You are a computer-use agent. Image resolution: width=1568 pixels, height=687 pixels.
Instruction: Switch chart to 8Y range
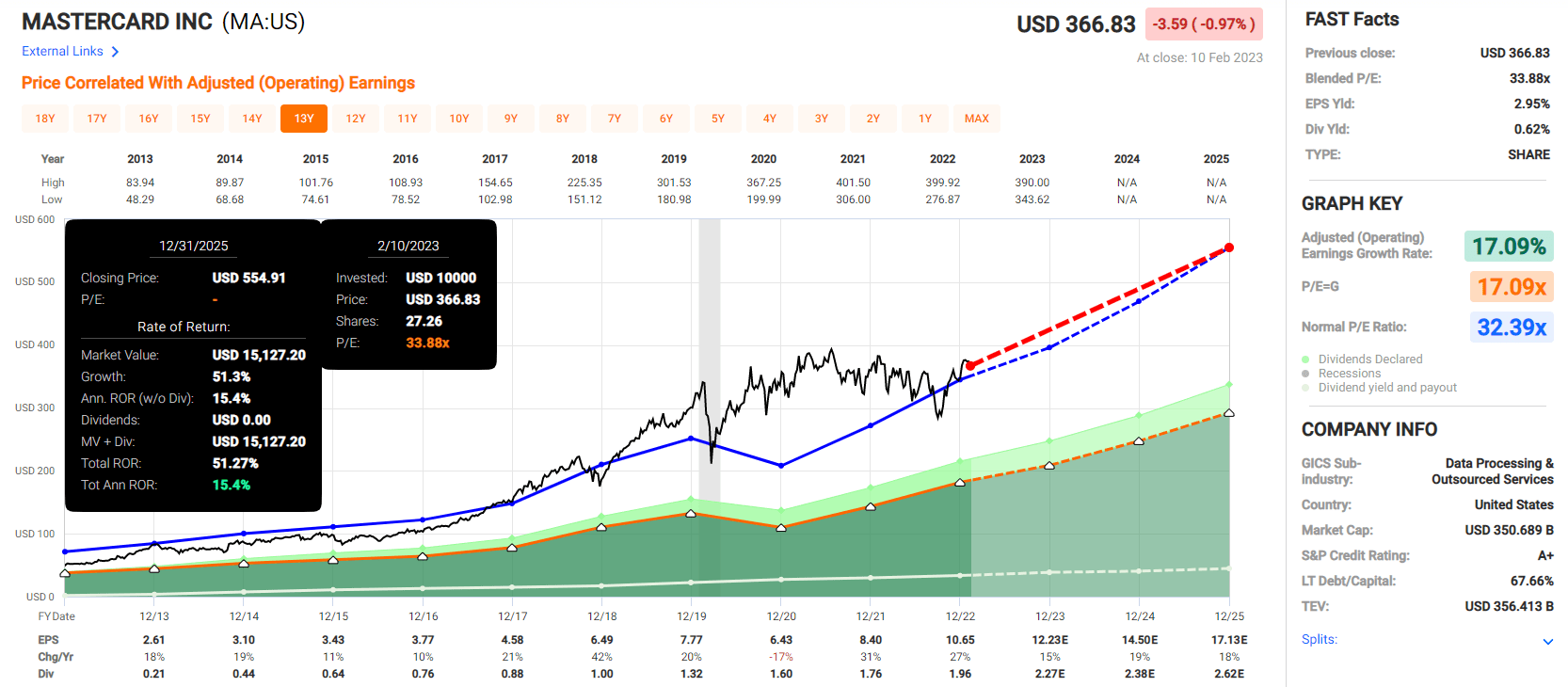click(x=563, y=119)
